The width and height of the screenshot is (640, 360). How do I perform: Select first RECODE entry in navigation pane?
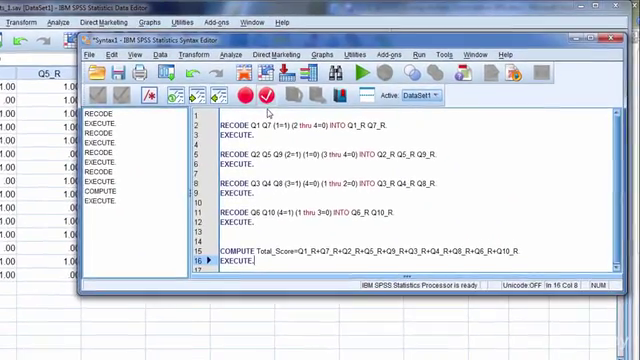(98, 114)
